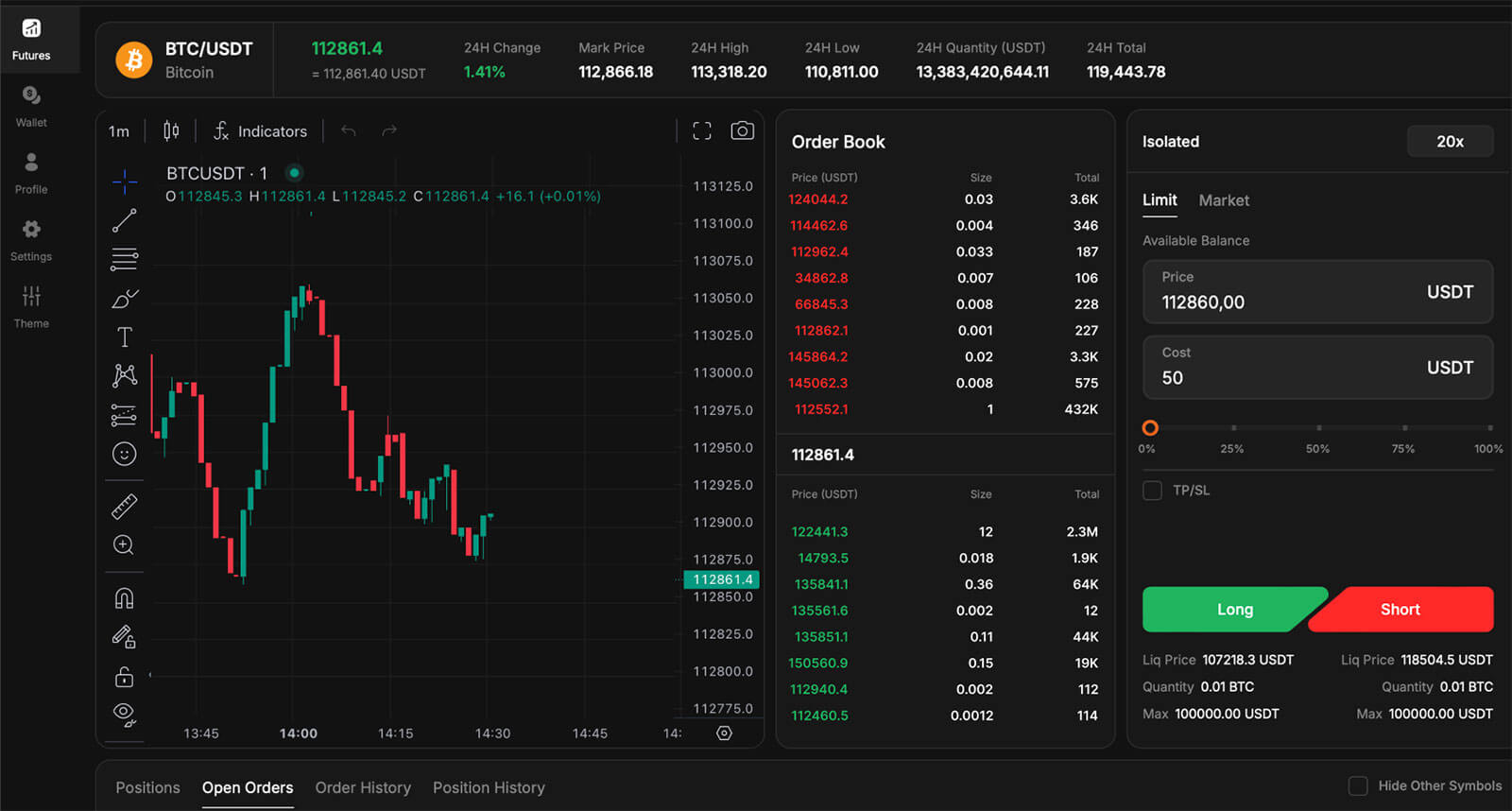Select the trend line drawing tool

click(124, 220)
